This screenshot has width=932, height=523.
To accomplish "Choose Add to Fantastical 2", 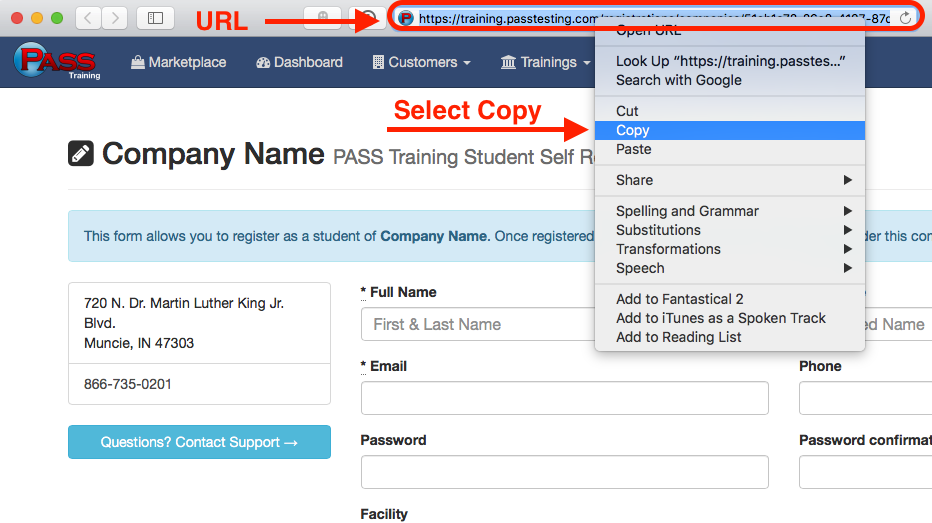I will [x=730, y=299].
